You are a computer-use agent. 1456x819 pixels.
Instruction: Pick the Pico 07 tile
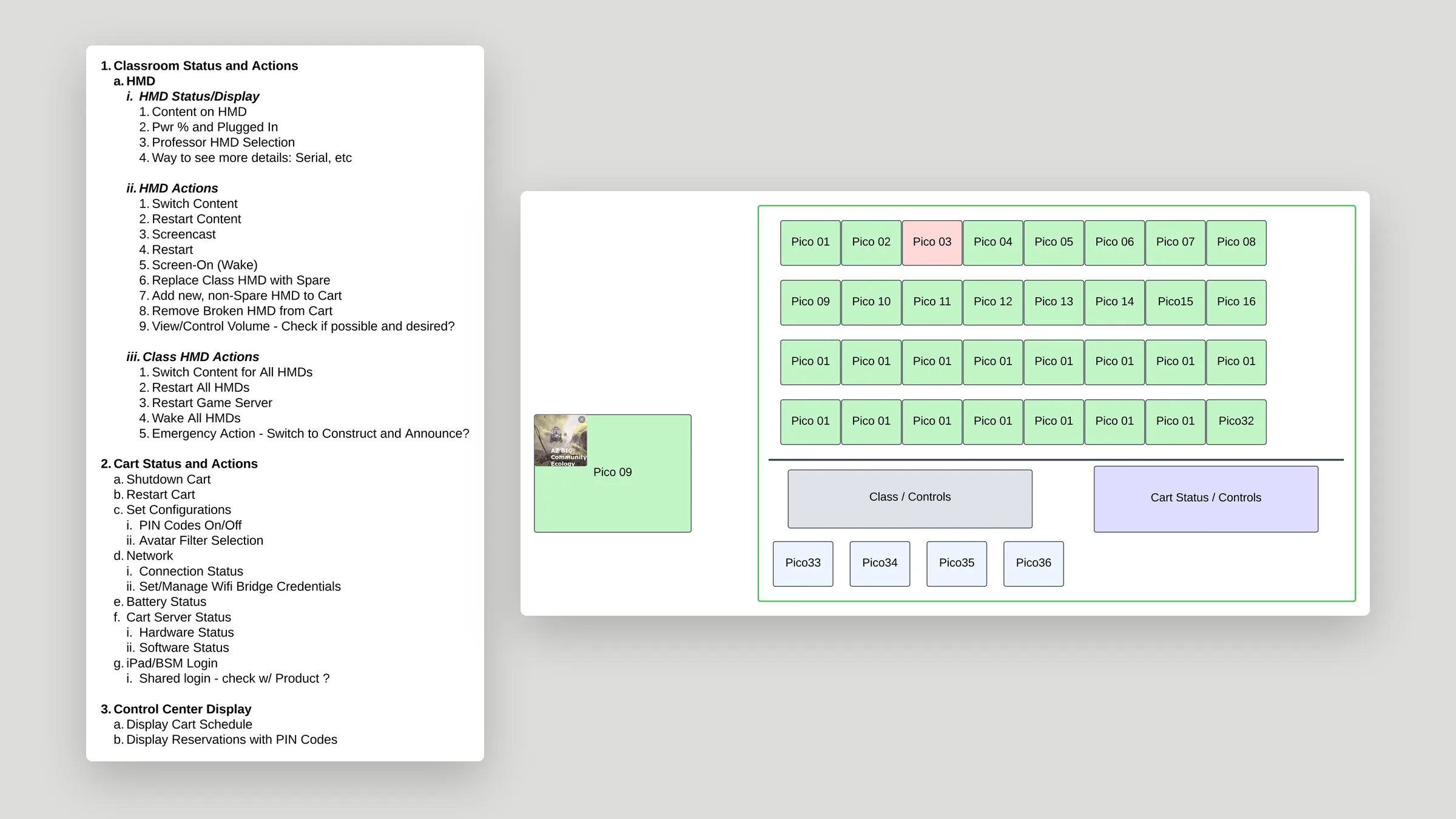pos(1175,242)
